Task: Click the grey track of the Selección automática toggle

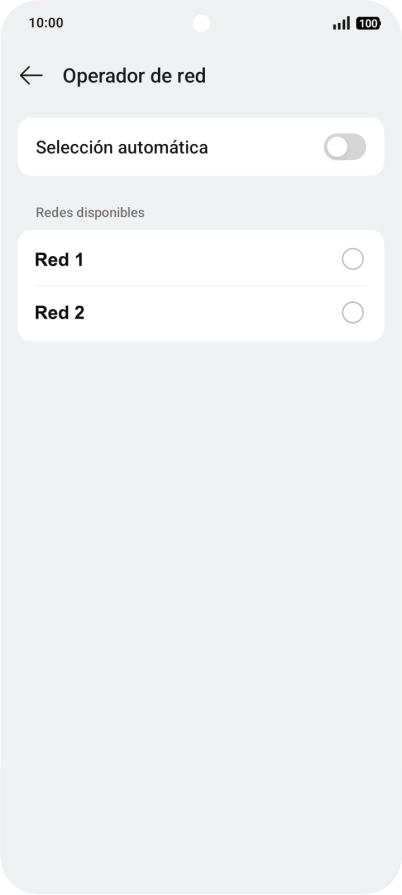Action: pyautogui.click(x=358, y=147)
